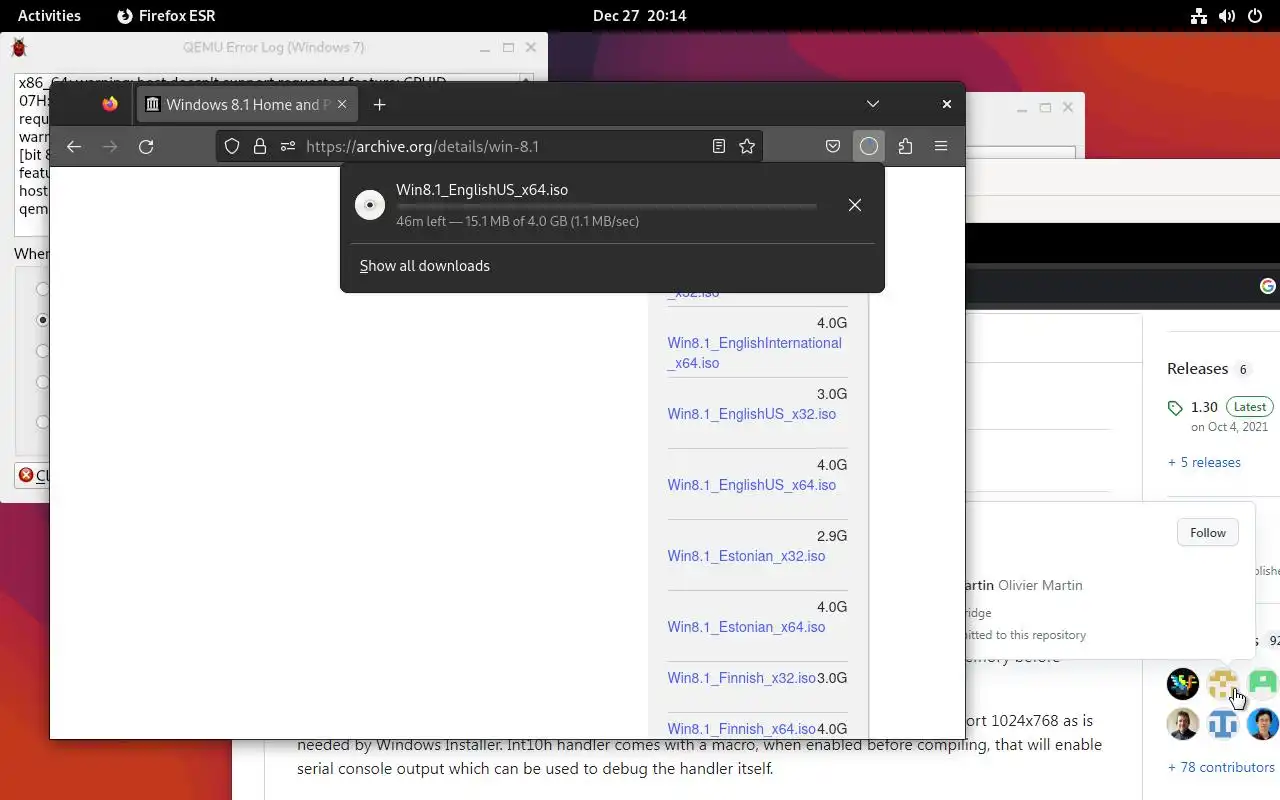Download Win8.1_EnglishInternational_x64.iso
1280x800 pixels.
coord(755,353)
